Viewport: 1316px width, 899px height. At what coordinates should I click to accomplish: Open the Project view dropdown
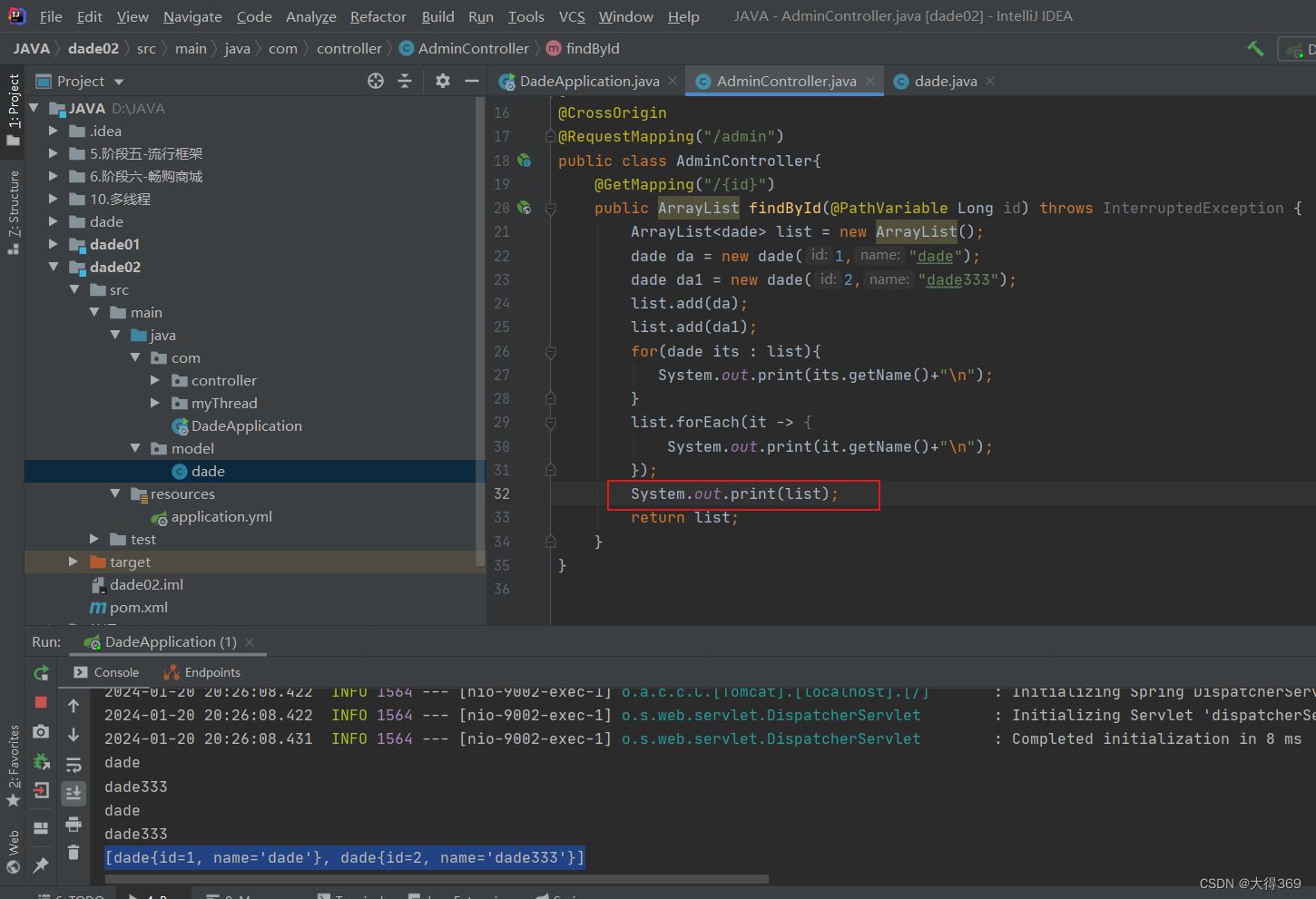click(119, 82)
